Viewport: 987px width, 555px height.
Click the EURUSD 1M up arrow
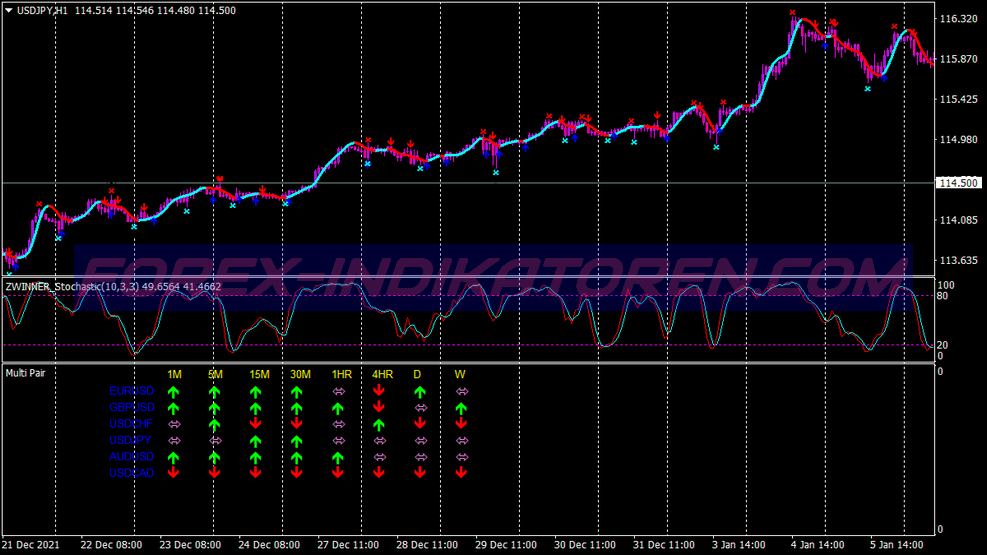(x=174, y=391)
